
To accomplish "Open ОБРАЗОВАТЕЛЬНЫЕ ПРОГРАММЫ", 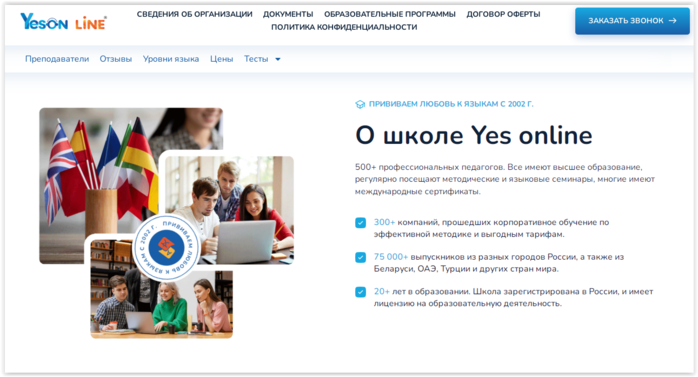I will click(390, 14).
